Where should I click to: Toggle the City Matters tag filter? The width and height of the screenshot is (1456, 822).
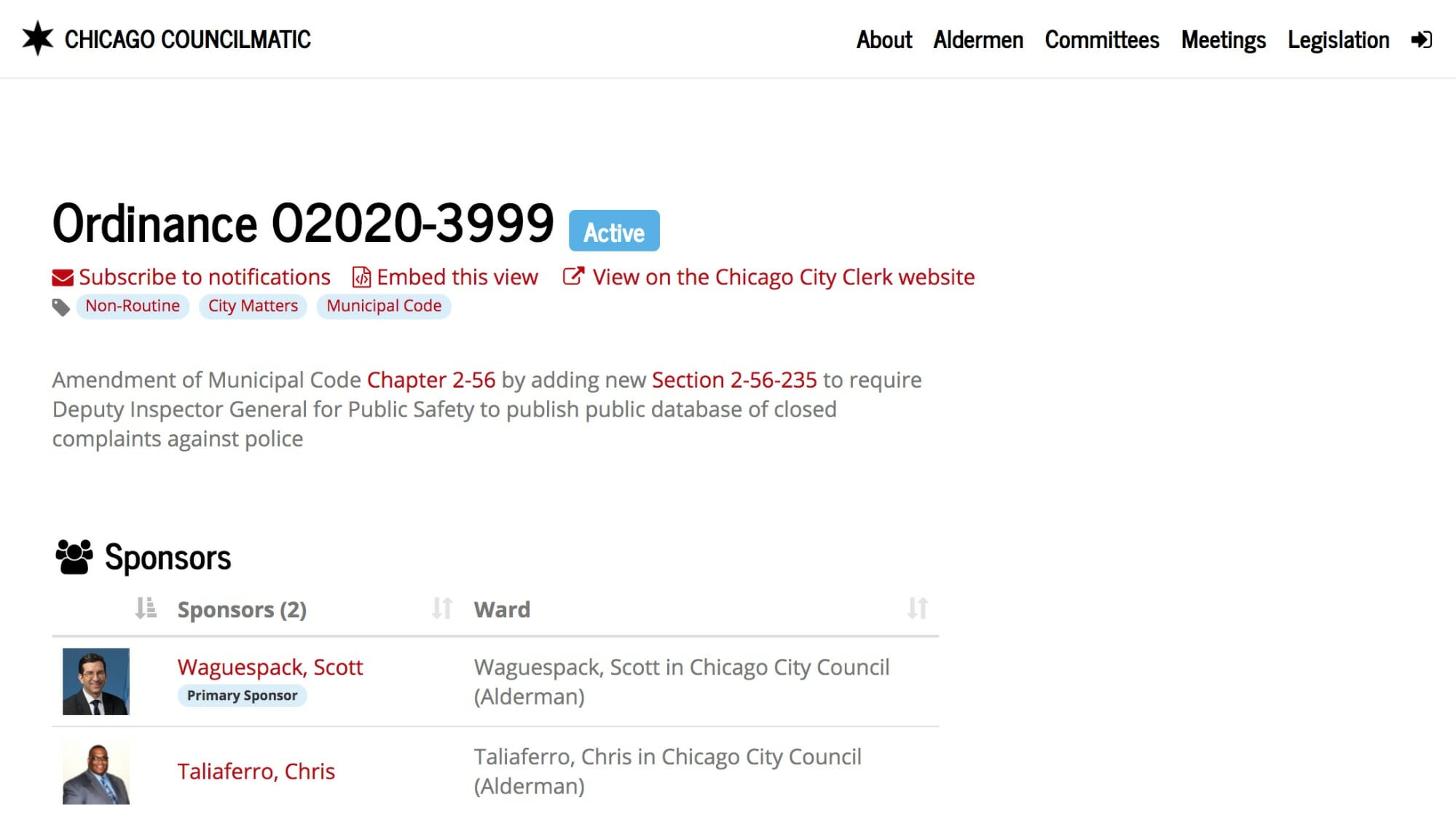[252, 305]
